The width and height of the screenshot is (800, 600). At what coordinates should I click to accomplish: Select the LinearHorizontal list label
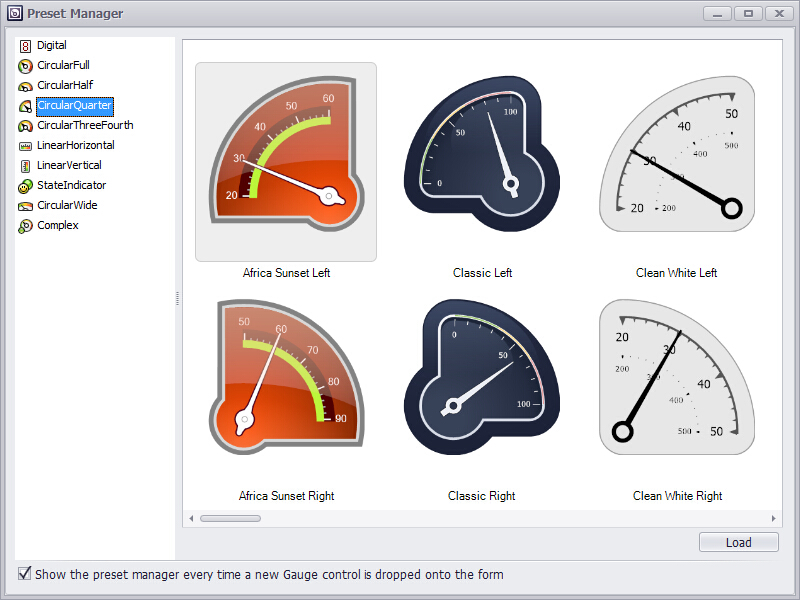[x=76, y=145]
